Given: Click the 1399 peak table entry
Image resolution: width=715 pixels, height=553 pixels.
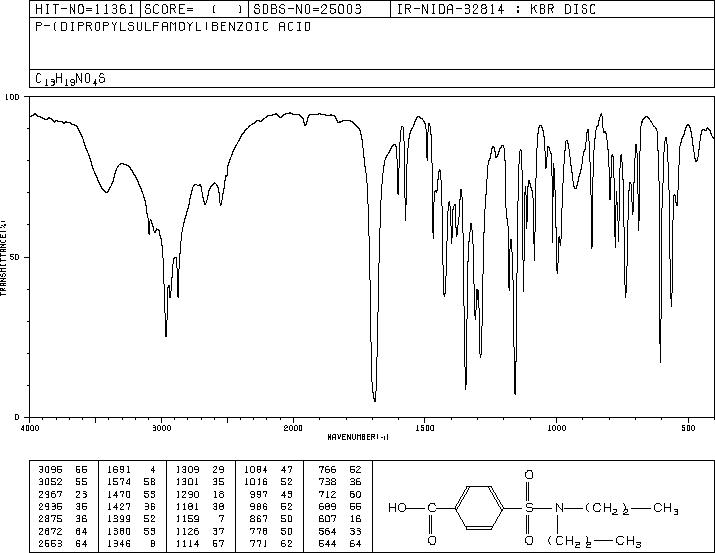Looking at the screenshot, I should (131, 519).
